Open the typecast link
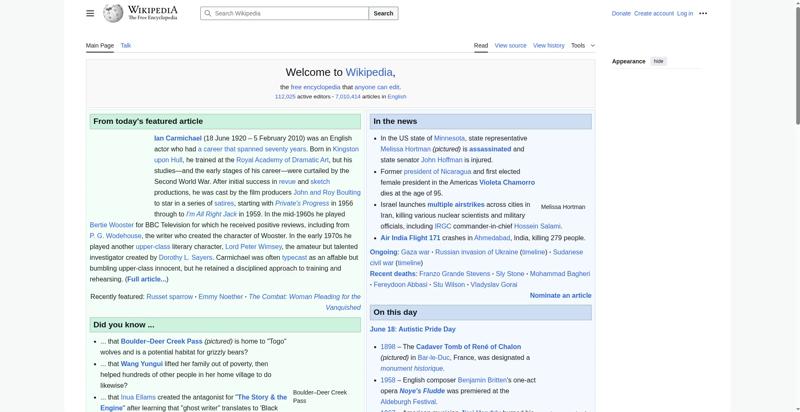Image resolution: width=800 pixels, height=412 pixels. click(294, 258)
